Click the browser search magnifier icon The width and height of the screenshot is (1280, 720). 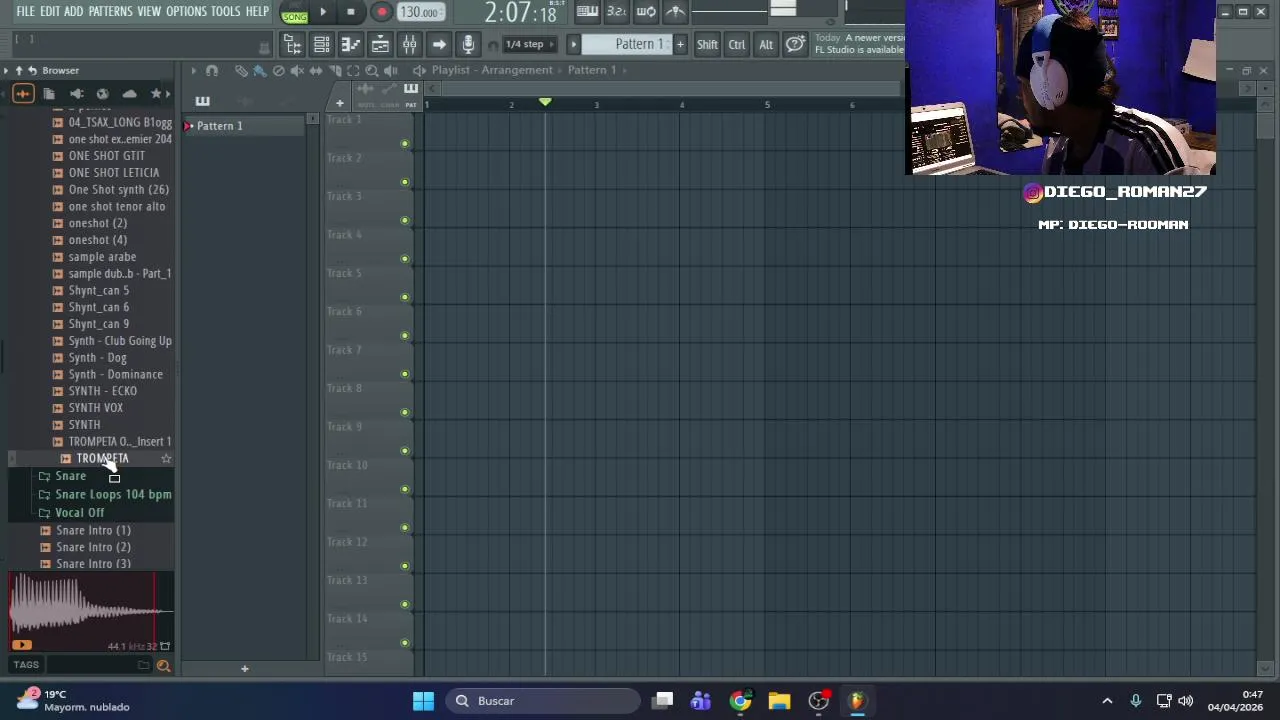pyautogui.click(x=163, y=666)
